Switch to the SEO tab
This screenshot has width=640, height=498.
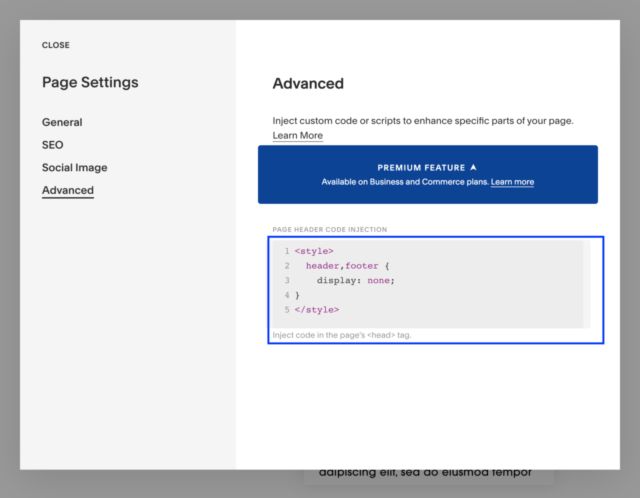click(53, 145)
